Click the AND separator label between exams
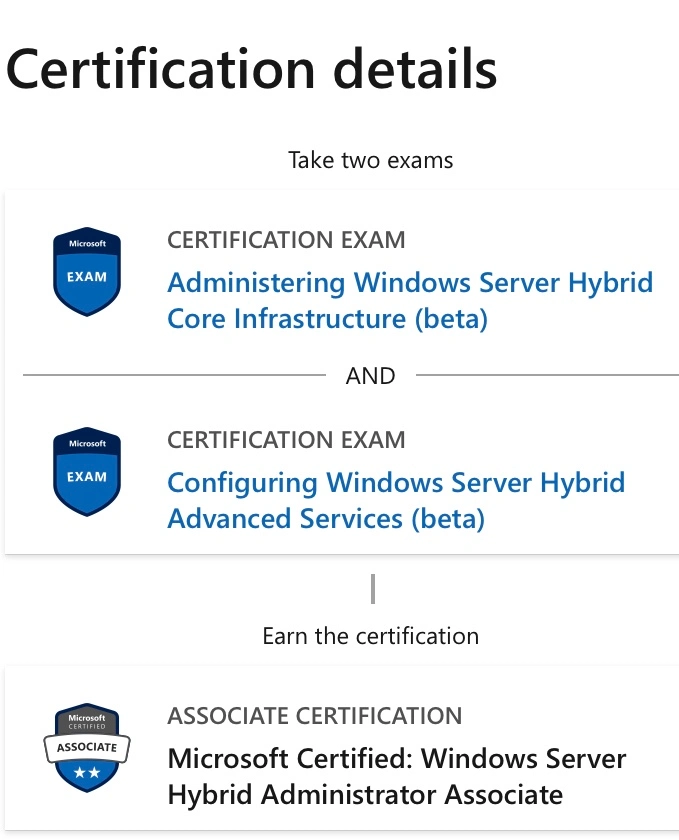 coord(370,376)
